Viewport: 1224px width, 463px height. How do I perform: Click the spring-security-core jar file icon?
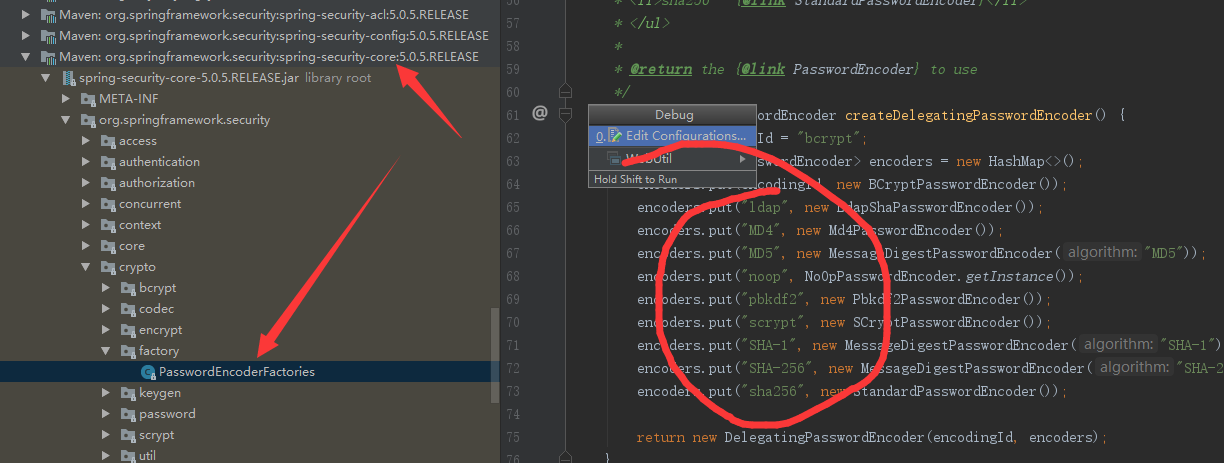pyautogui.click(x=68, y=78)
